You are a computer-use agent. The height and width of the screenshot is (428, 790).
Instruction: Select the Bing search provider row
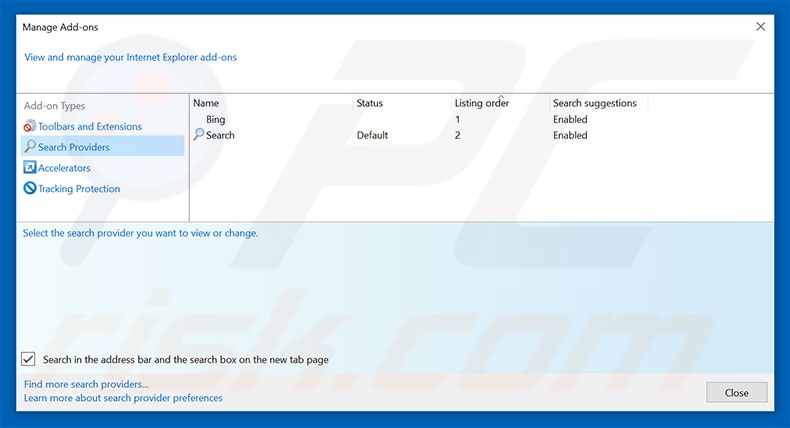pos(215,119)
